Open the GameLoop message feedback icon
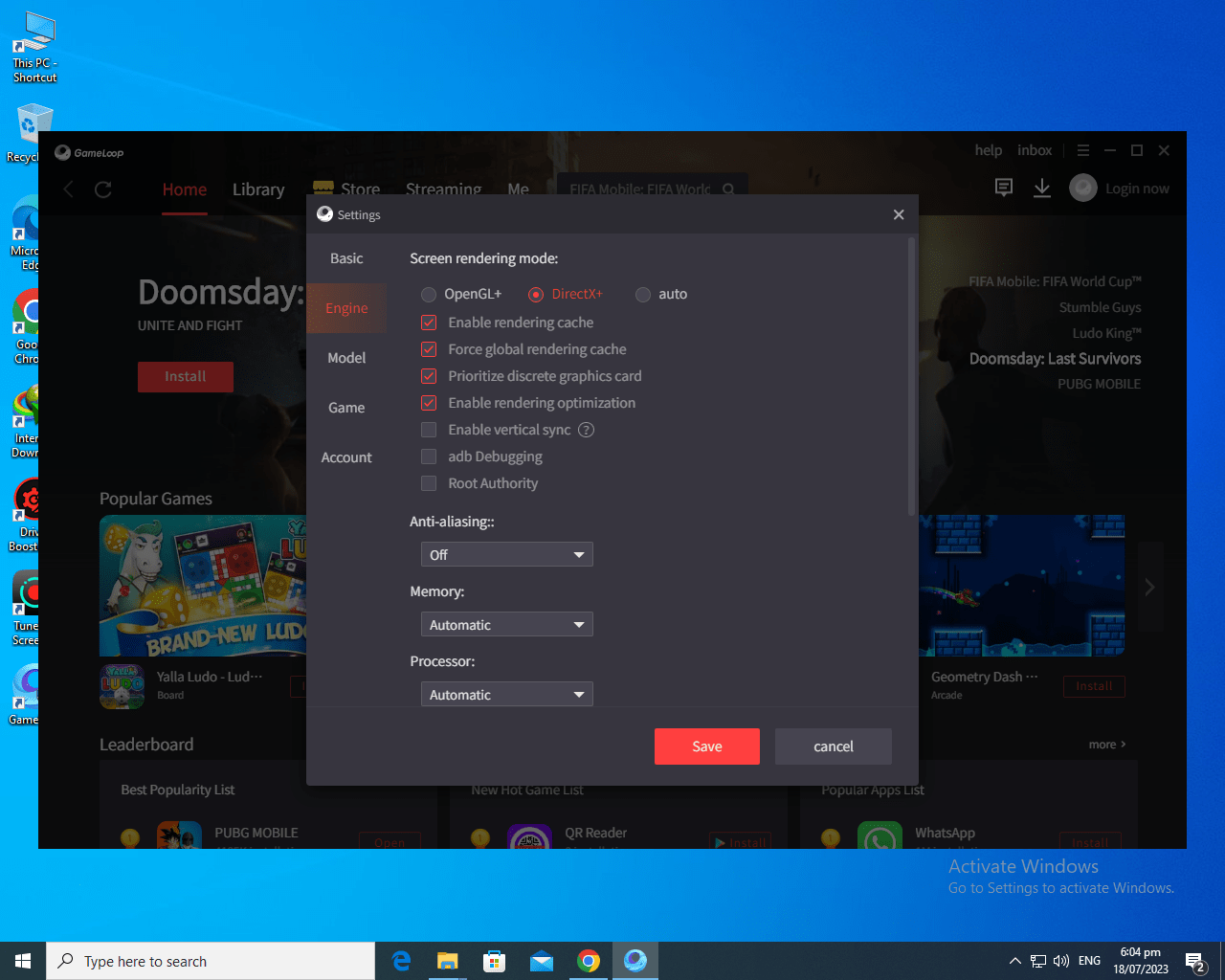The width and height of the screenshot is (1225, 980). [x=1004, y=188]
